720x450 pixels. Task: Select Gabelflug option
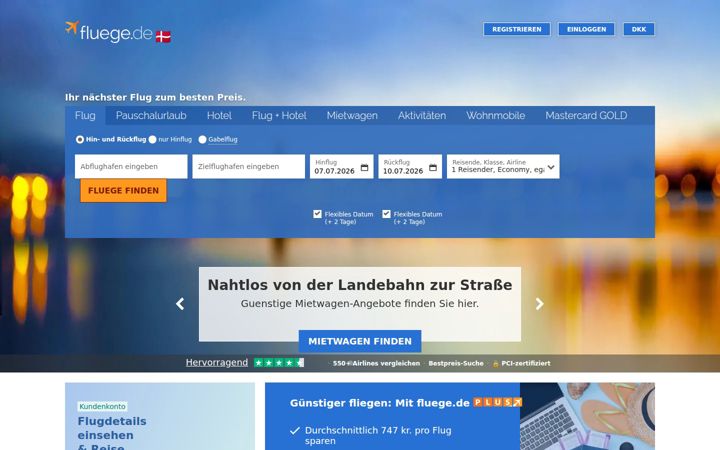[x=202, y=139]
